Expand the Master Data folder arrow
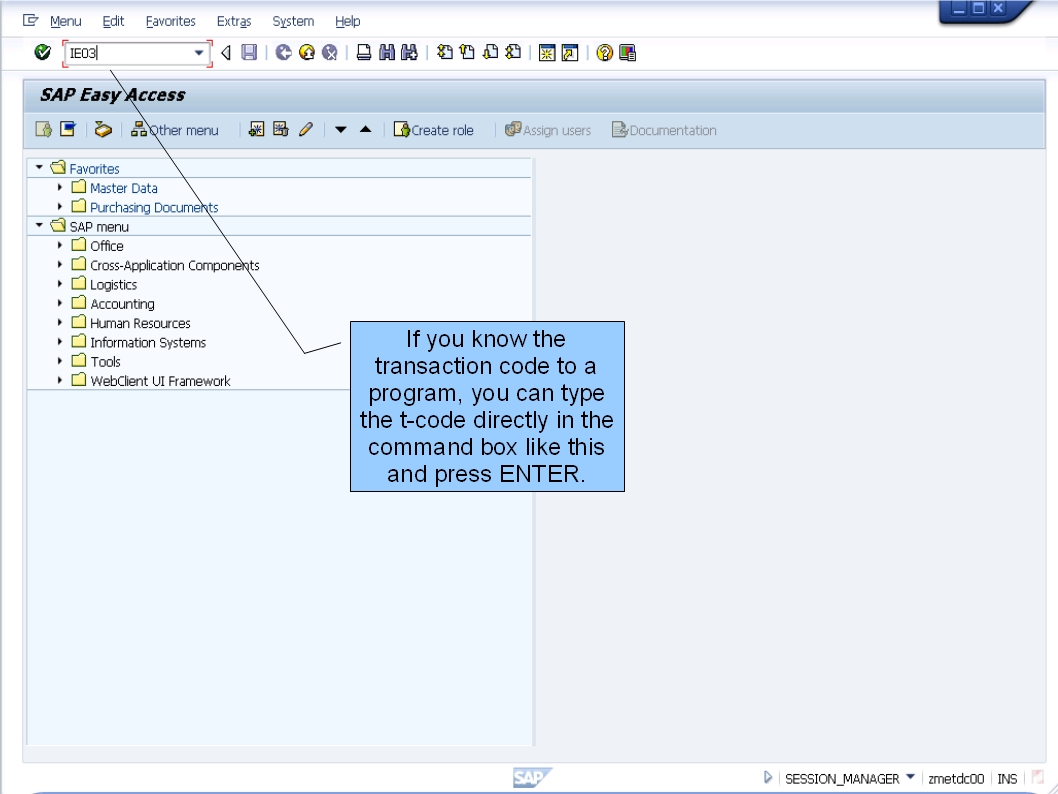The image size is (1058, 794). pyautogui.click(x=59, y=187)
